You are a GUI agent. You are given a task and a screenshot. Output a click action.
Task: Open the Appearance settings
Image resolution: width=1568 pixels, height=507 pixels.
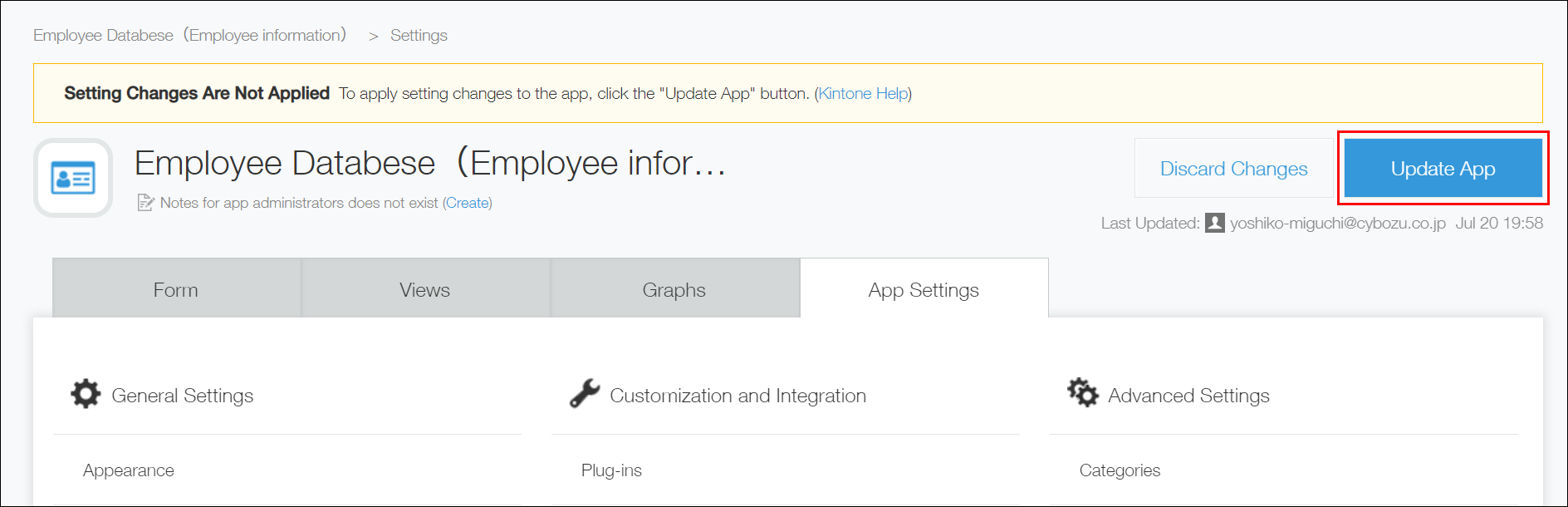(129, 470)
